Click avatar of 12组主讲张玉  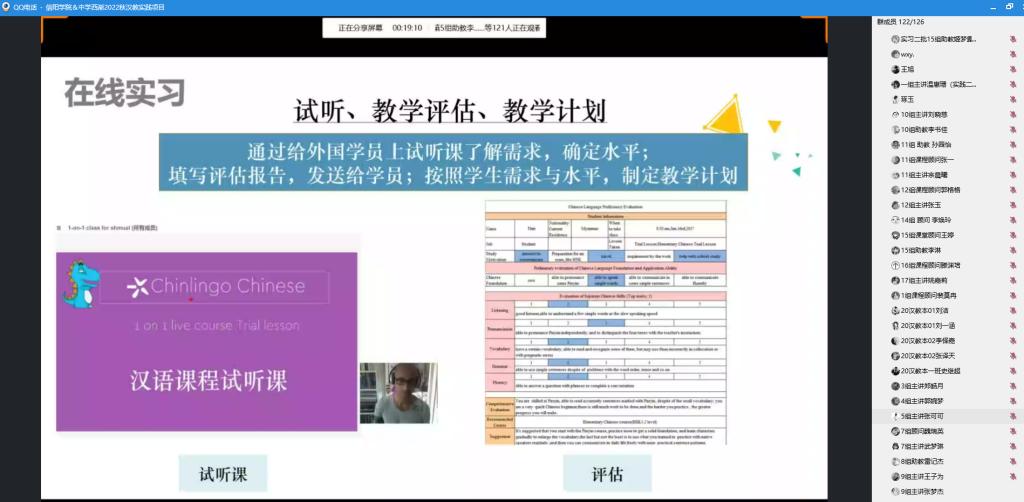click(x=894, y=205)
